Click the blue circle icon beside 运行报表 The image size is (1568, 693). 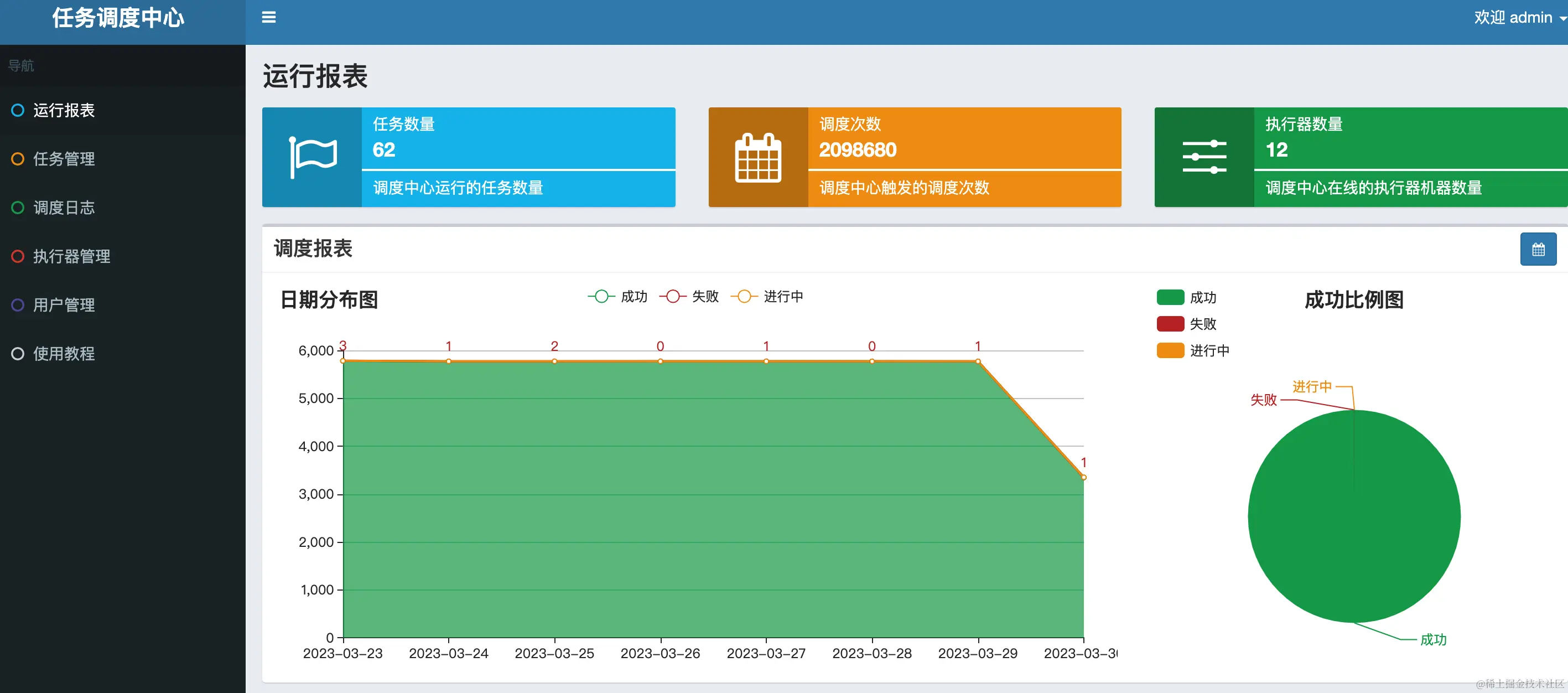(18, 110)
